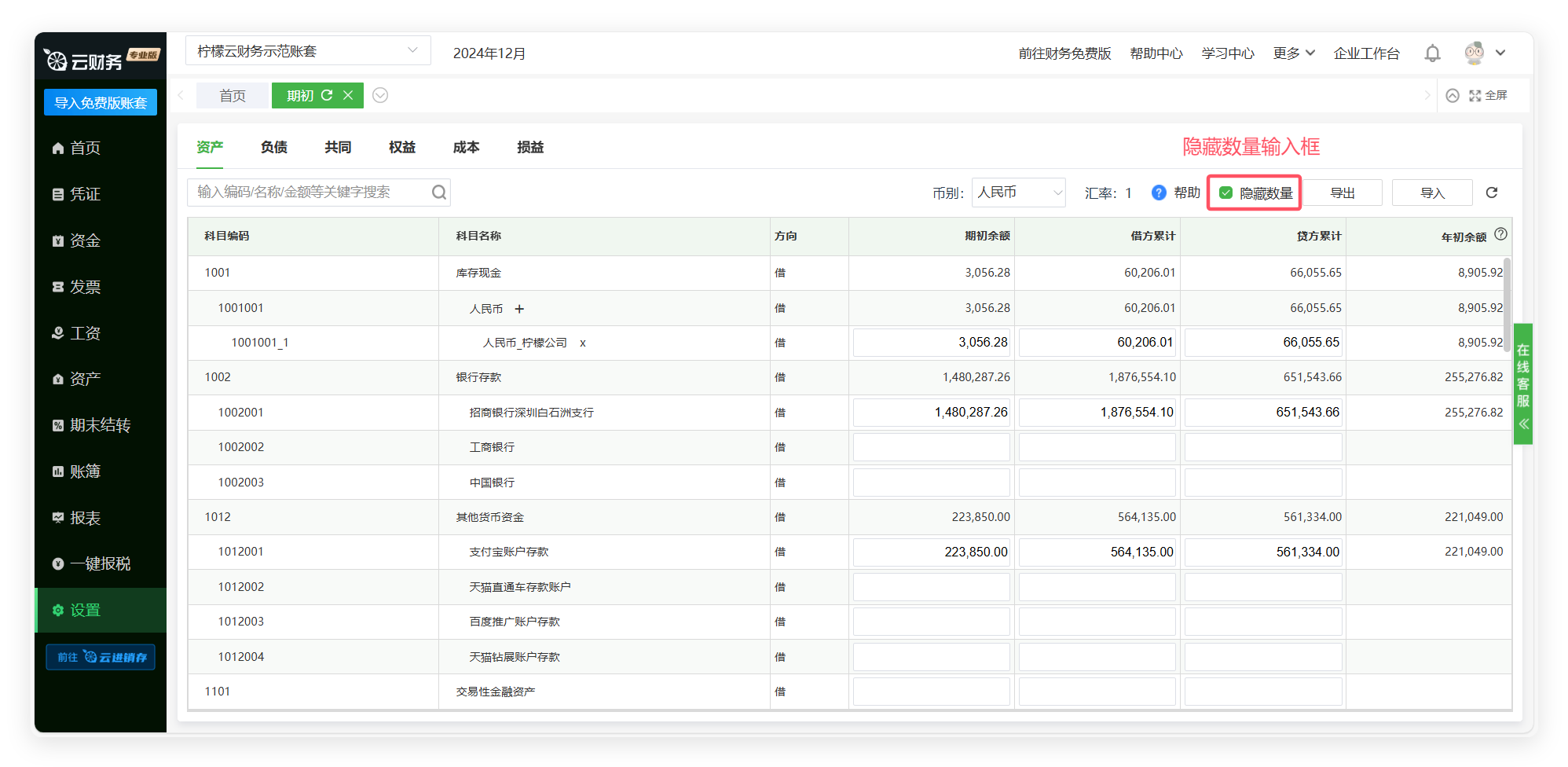Toggle the 隐藏数量 checkbox
Screen dimensions: 1568x767
1225,193
